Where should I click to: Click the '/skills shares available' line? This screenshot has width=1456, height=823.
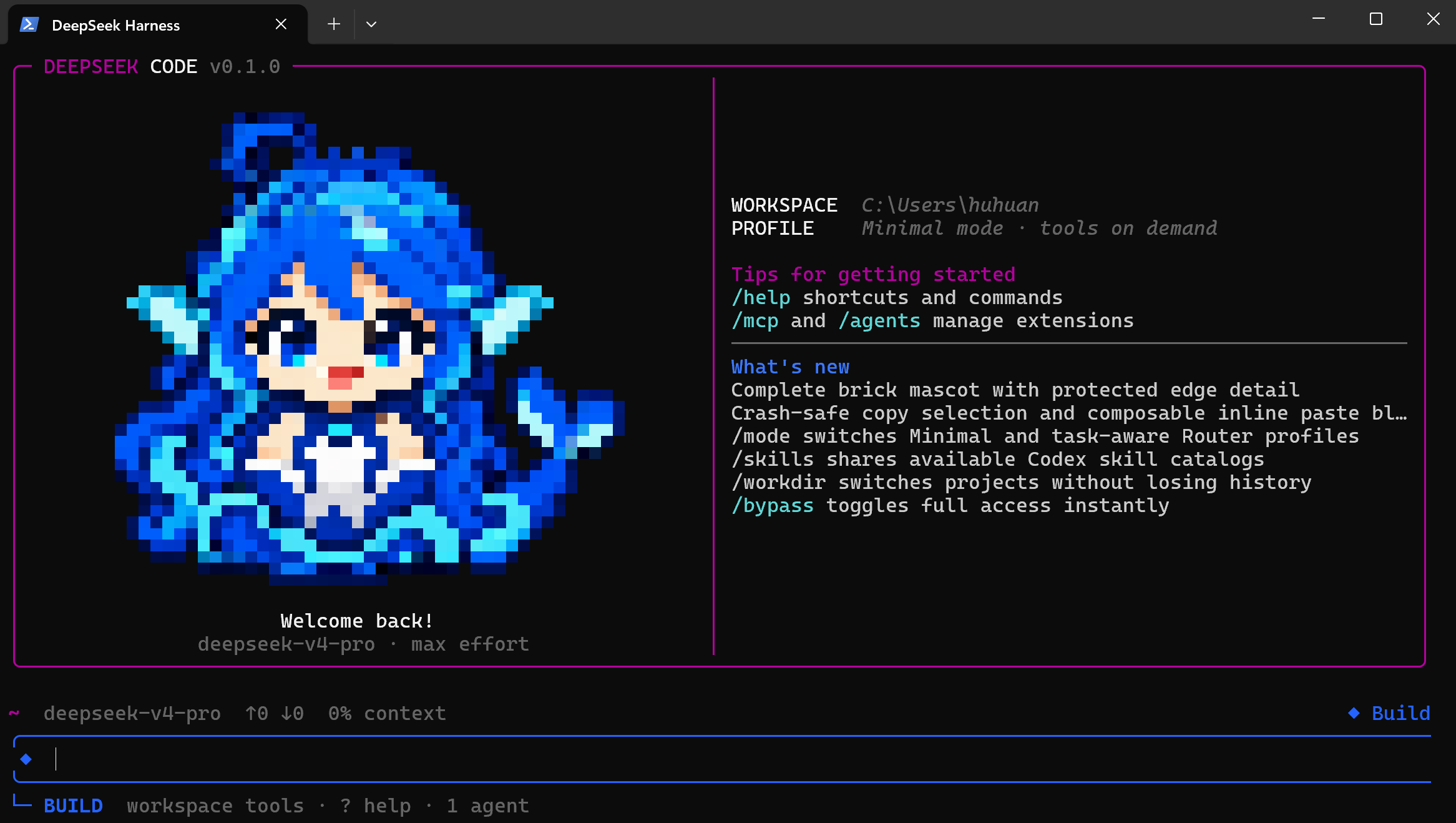coord(998,460)
